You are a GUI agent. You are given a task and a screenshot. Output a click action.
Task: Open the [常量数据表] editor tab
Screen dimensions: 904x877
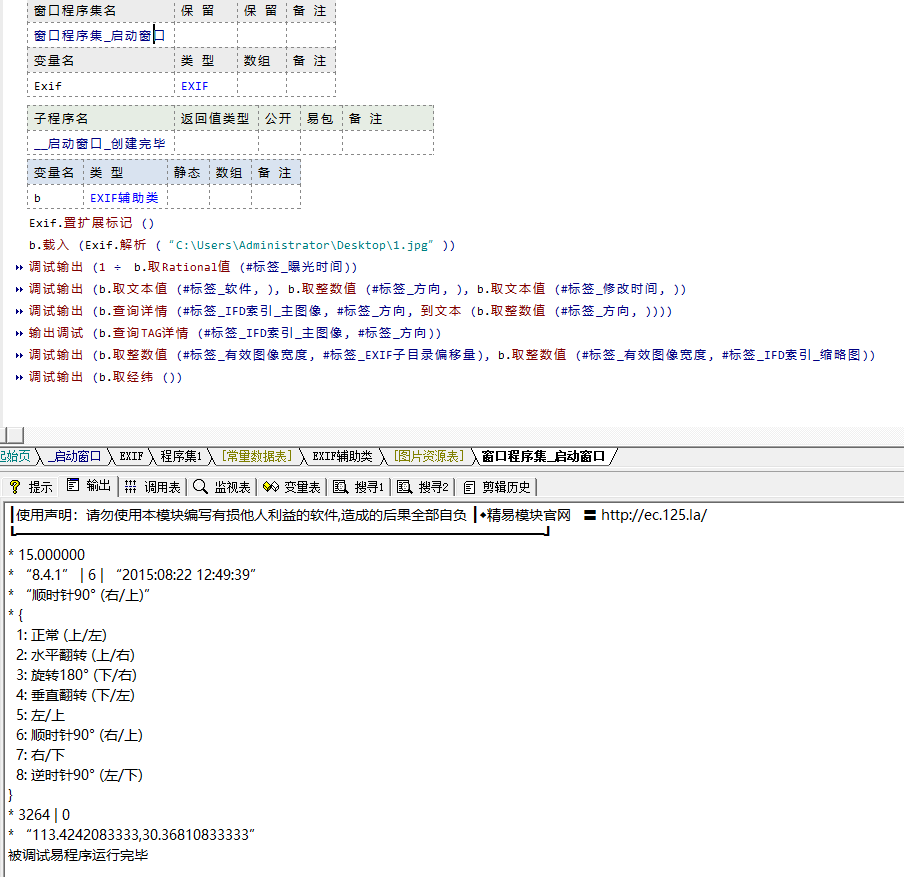(257, 457)
